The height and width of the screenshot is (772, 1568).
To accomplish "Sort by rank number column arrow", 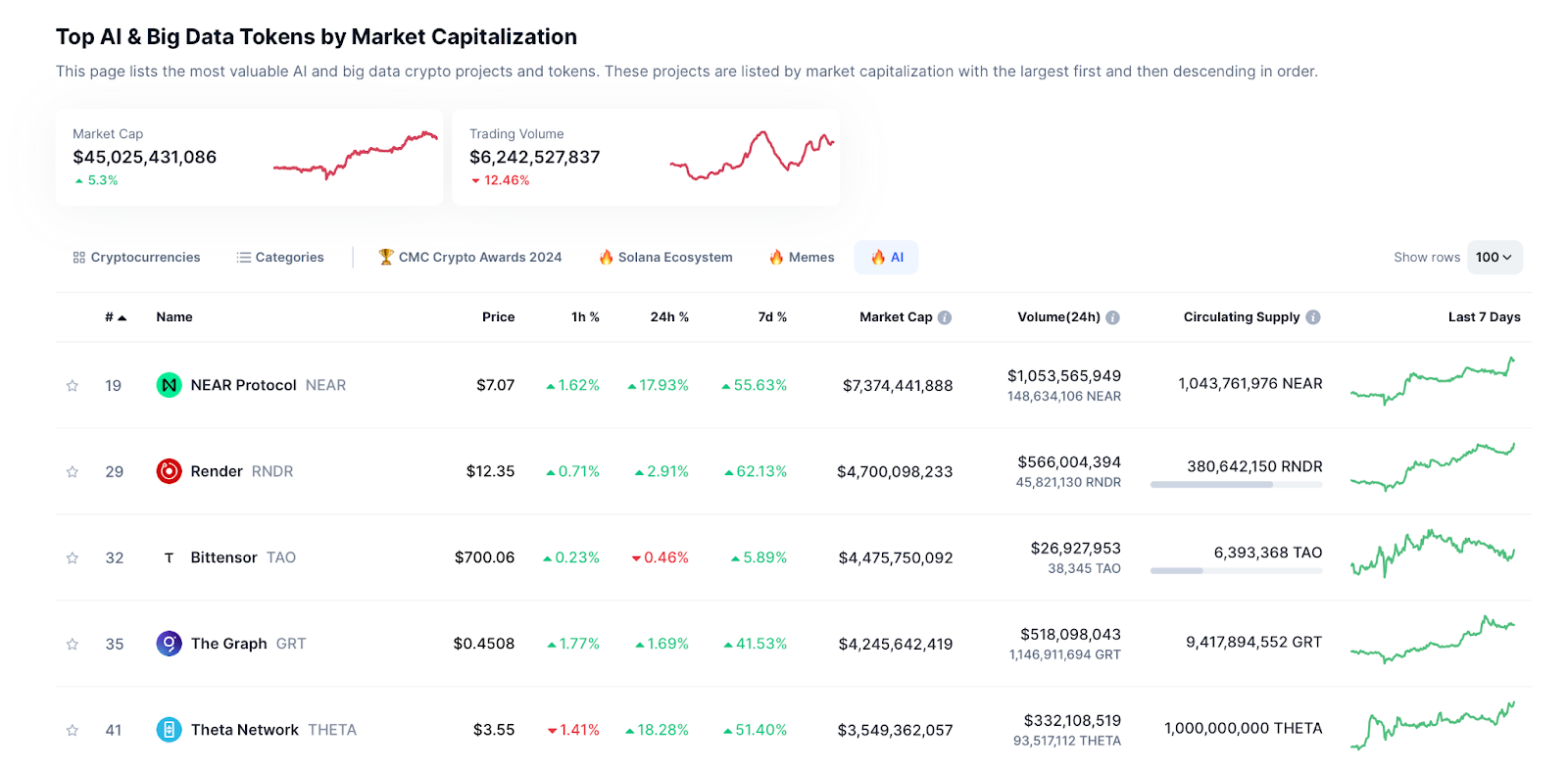I will (x=122, y=317).
